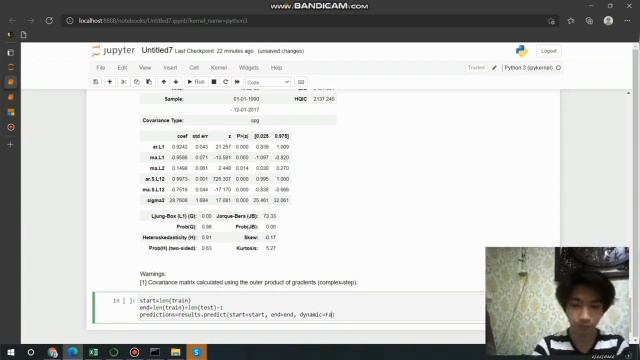Open the sidebar tab actions icon
Image resolution: width=640 pixels, height=360 pixels.
(11, 52)
